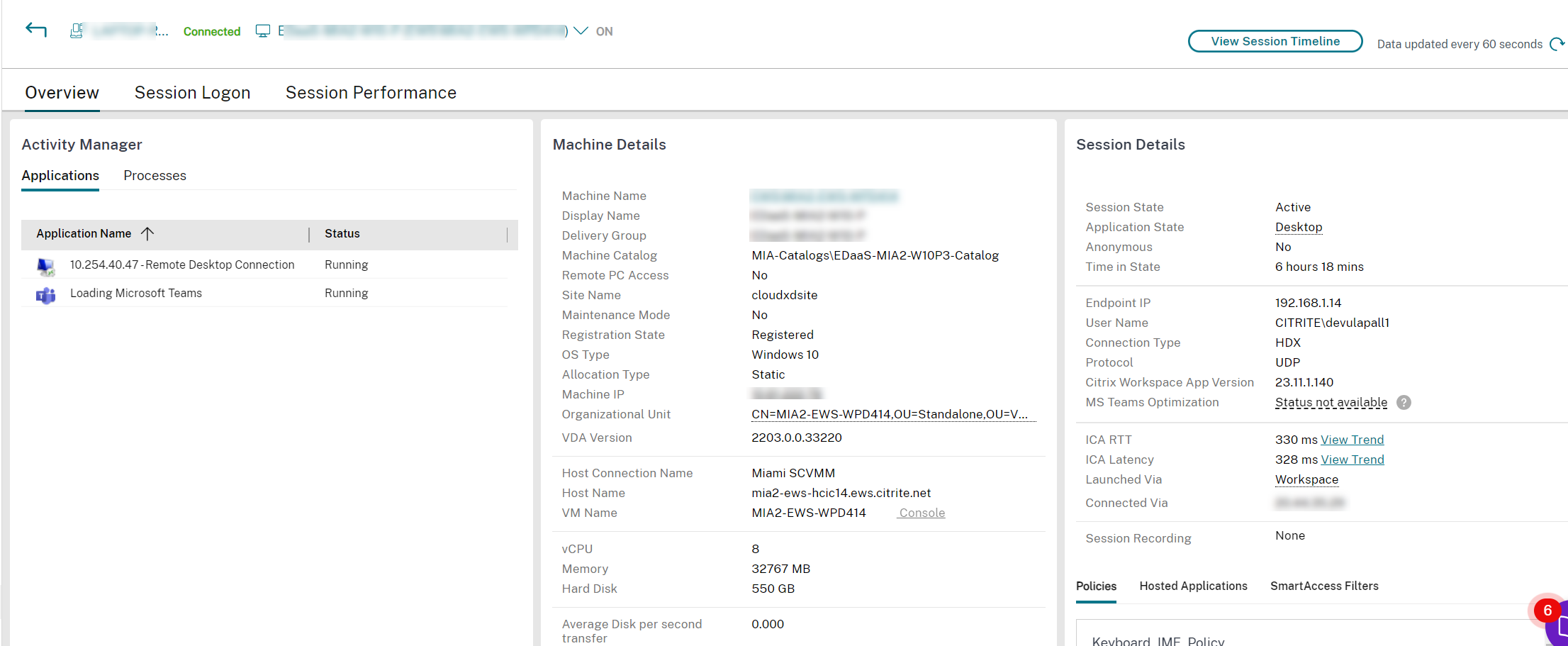Click the Remote Desktop Connection app icon
The height and width of the screenshot is (646, 1568).
(x=46, y=265)
